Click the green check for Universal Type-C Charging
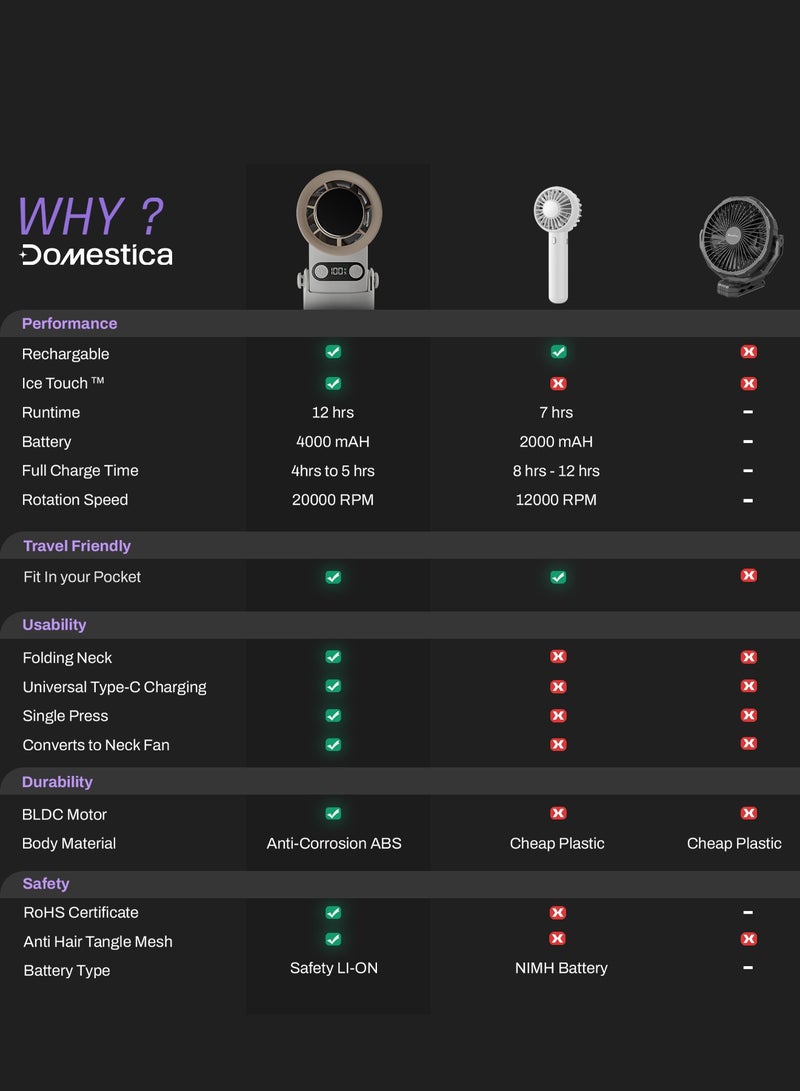 pyautogui.click(x=333, y=686)
